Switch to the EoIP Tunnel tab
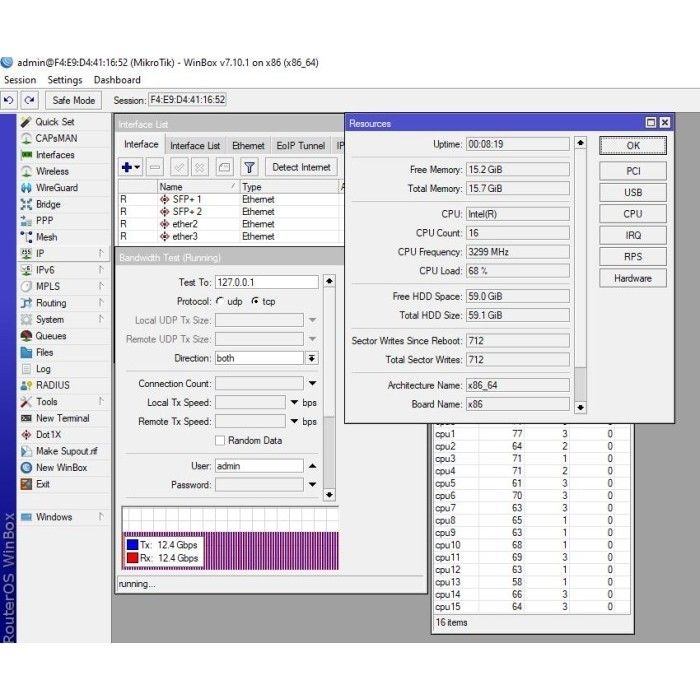 (x=300, y=146)
